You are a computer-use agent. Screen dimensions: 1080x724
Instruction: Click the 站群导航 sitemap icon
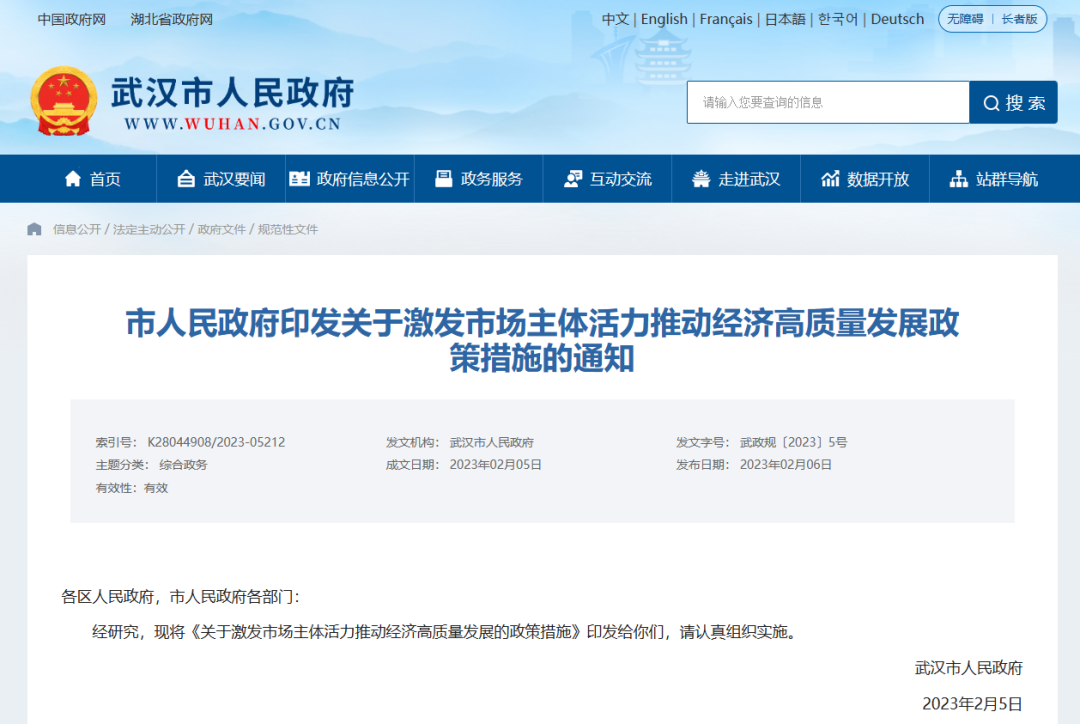point(959,179)
